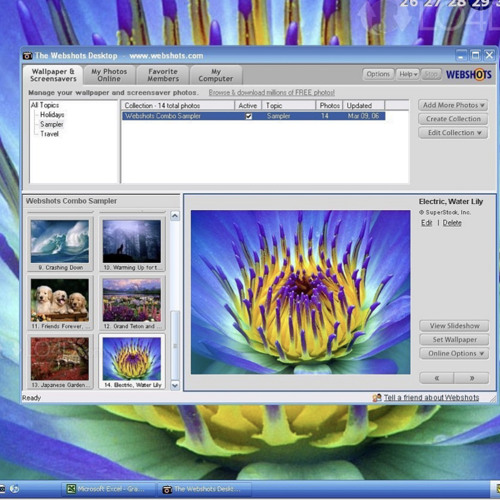Click the scroll up arrow in thumbnail list
The image size is (500, 500).
pos(175,216)
